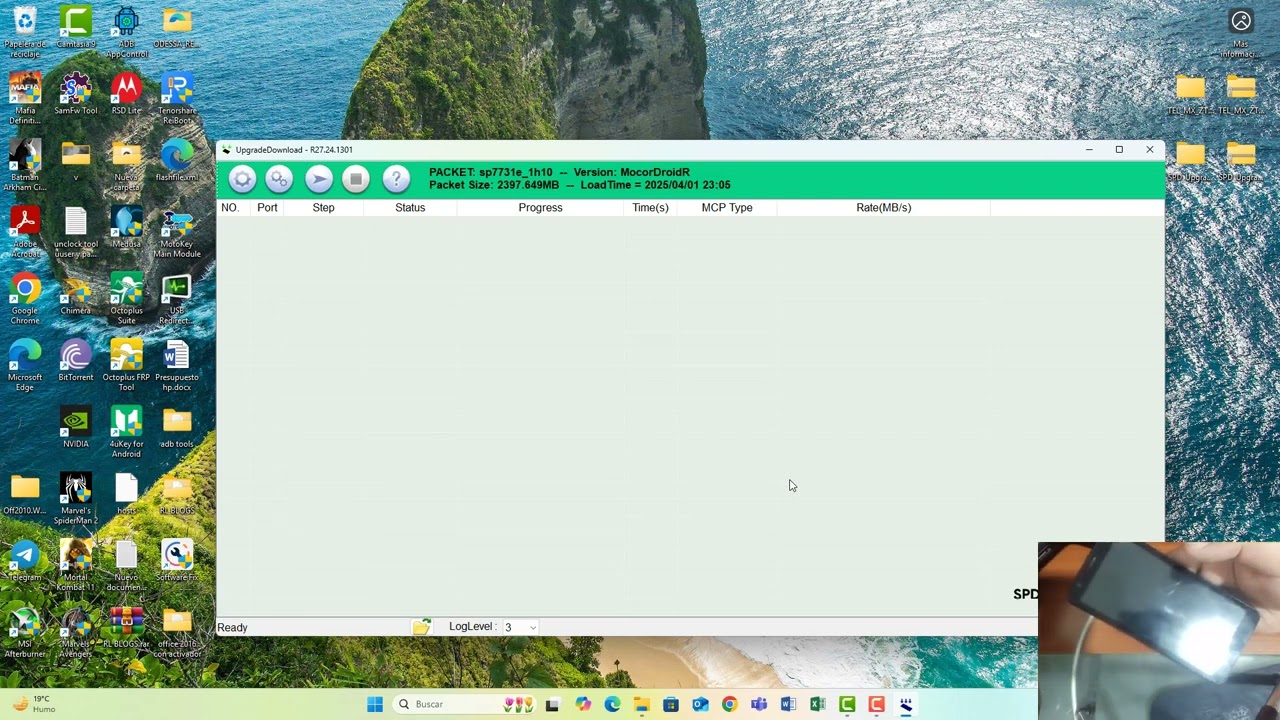Open Papelera de reciclaje recycle bin
Screen dimensions: 1280x720
point(25,31)
